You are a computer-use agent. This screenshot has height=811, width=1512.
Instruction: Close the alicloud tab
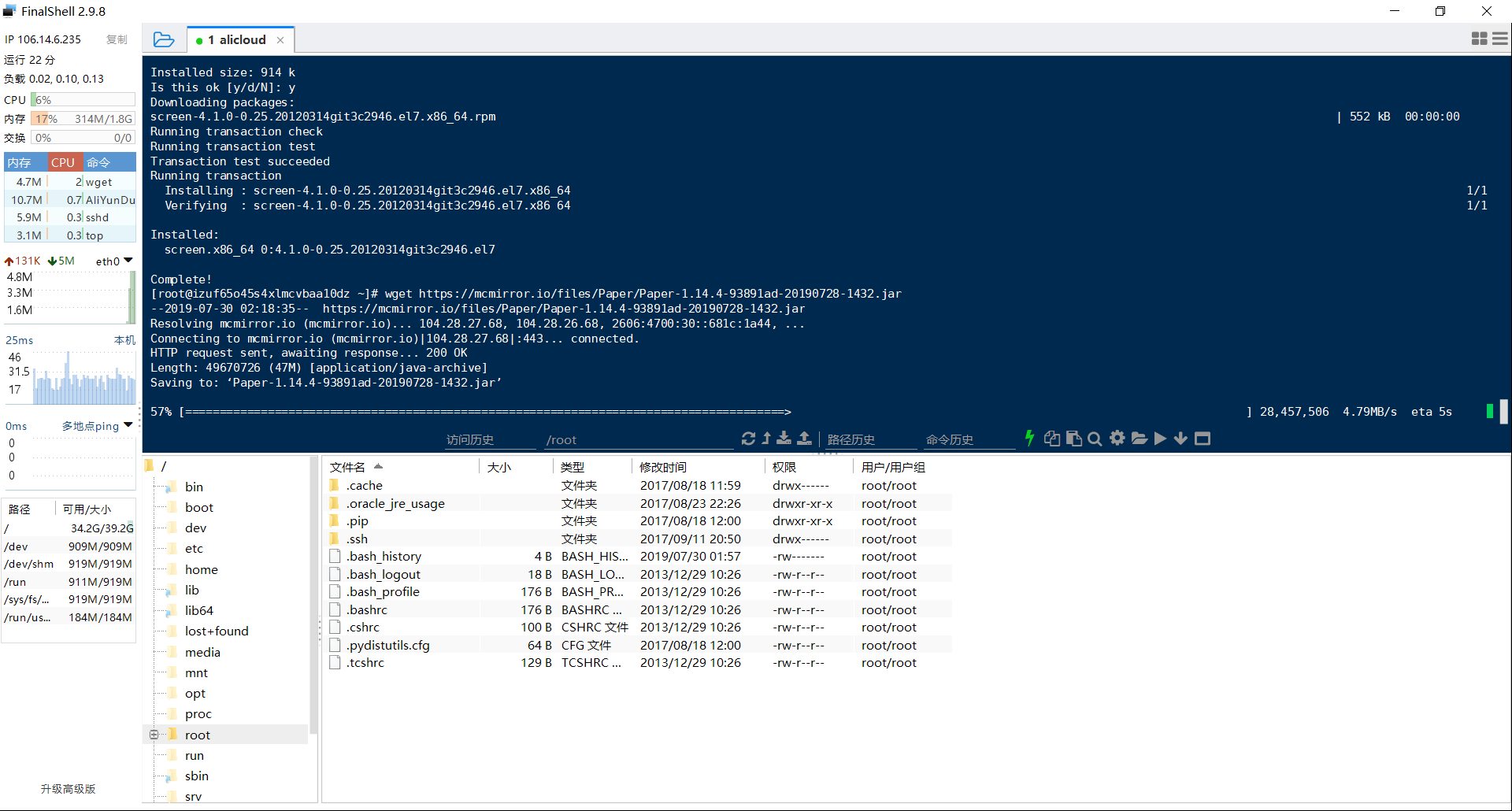click(280, 40)
